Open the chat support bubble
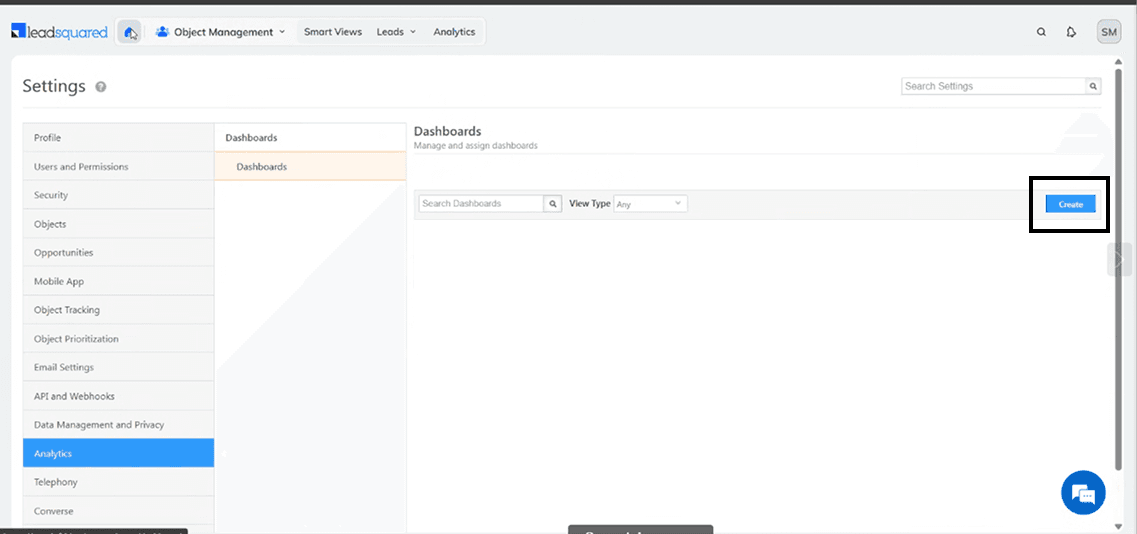The image size is (1137, 534). [1083, 493]
